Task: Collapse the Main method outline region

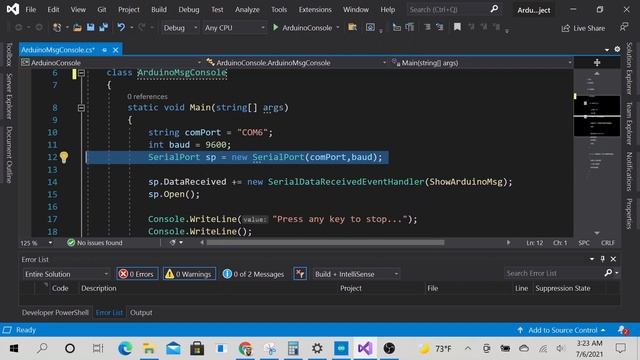Action: pos(81,108)
